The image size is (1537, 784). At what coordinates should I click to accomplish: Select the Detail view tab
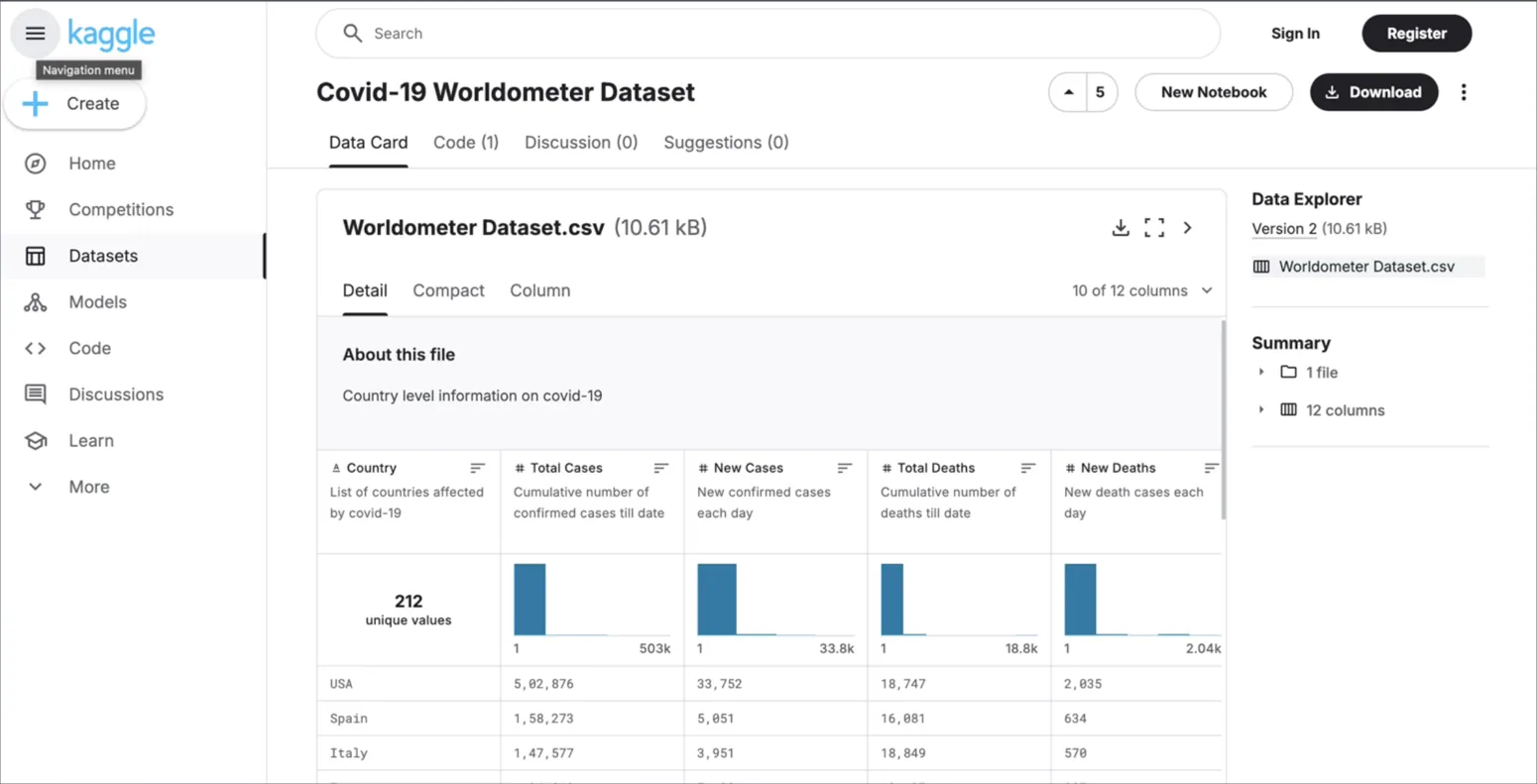(x=365, y=290)
